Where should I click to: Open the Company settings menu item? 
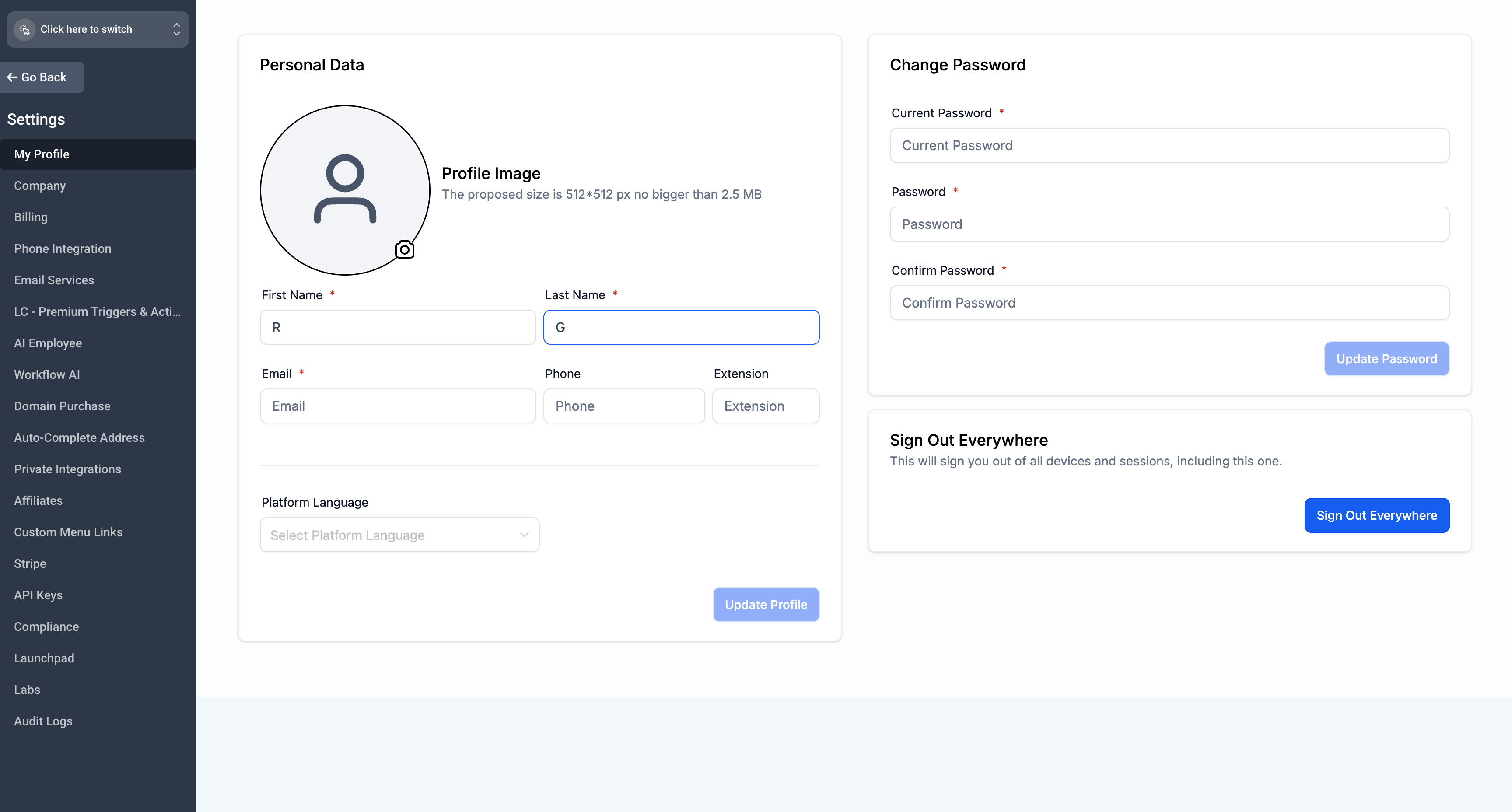[x=40, y=185]
